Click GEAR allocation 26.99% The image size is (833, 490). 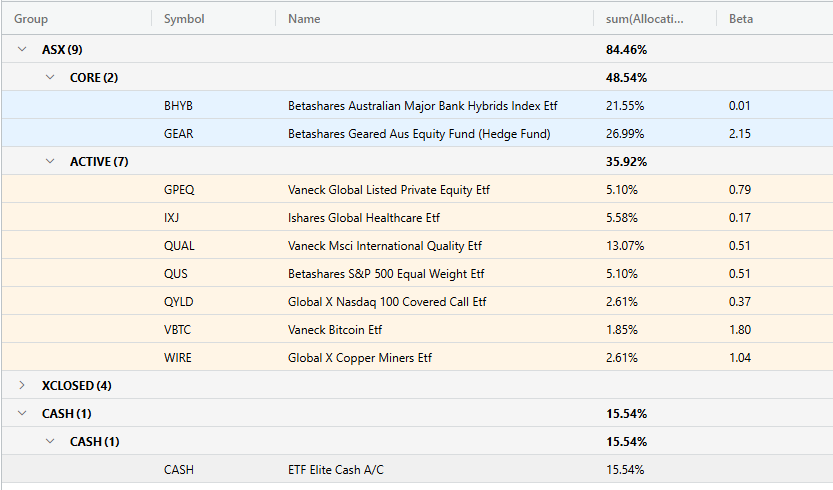[625, 134]
